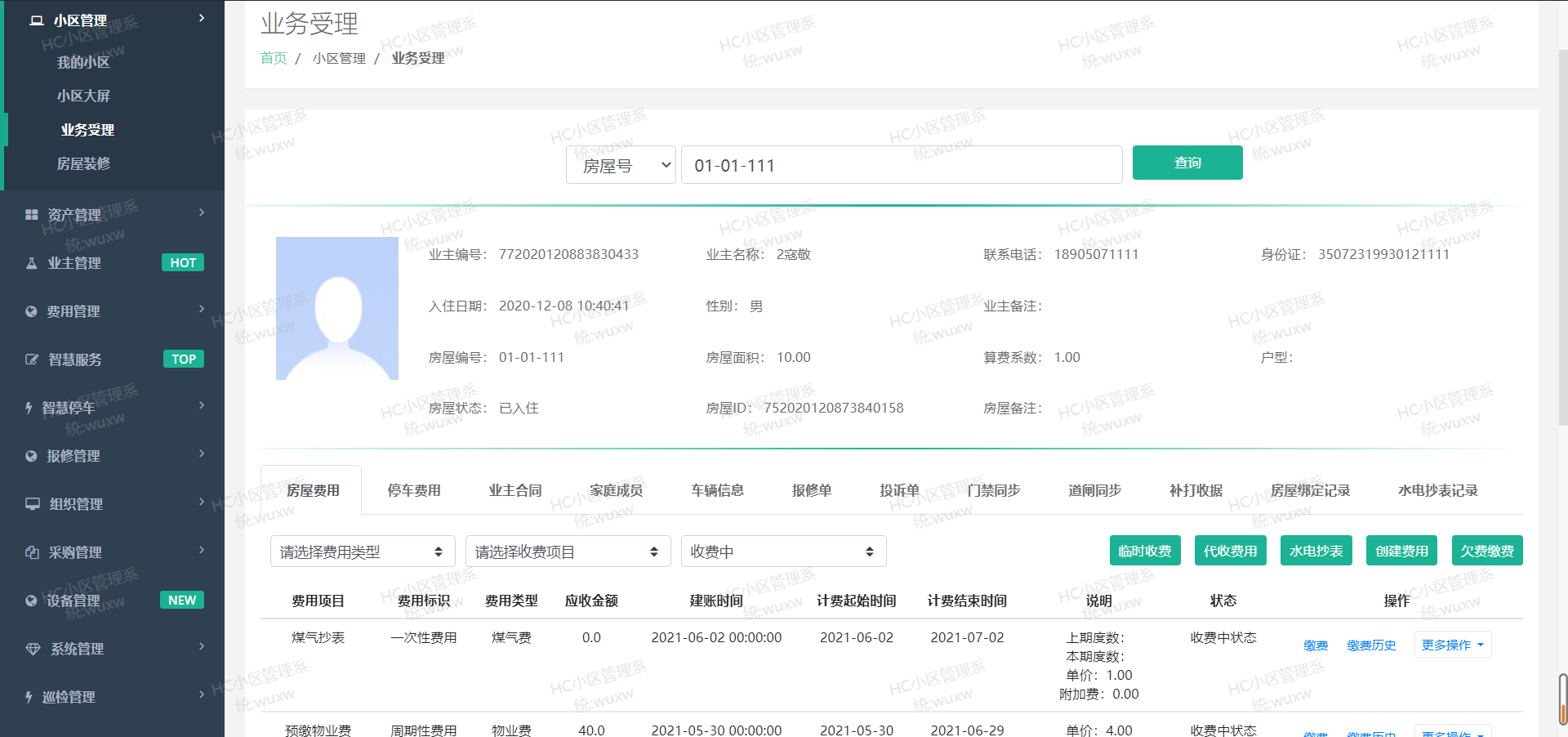
Task: Open 缴费历史 for the gas fee record
Action: (x=1371, y=645)
